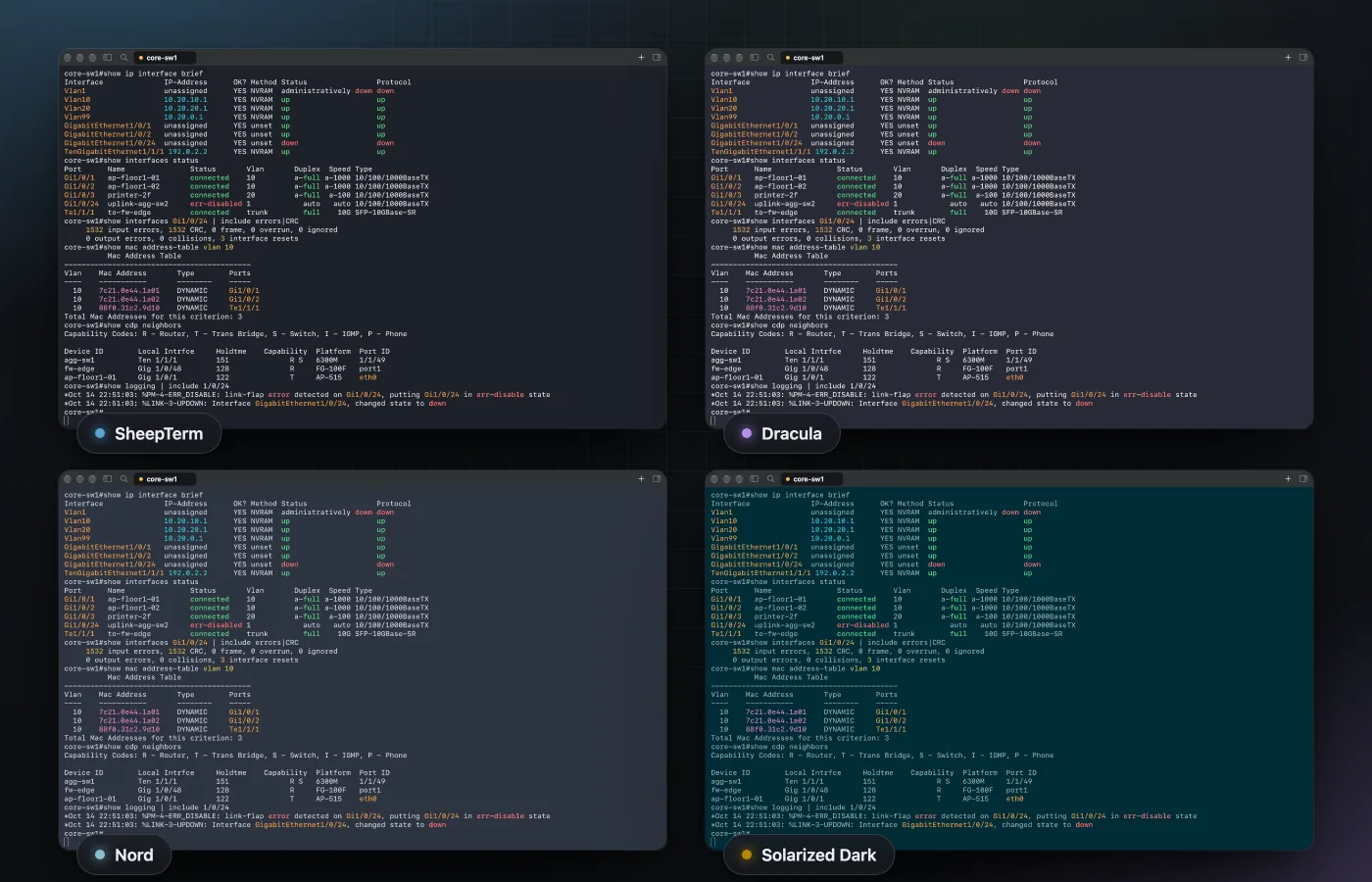Toggle the right panel in the Nord window

click(657, 479)
